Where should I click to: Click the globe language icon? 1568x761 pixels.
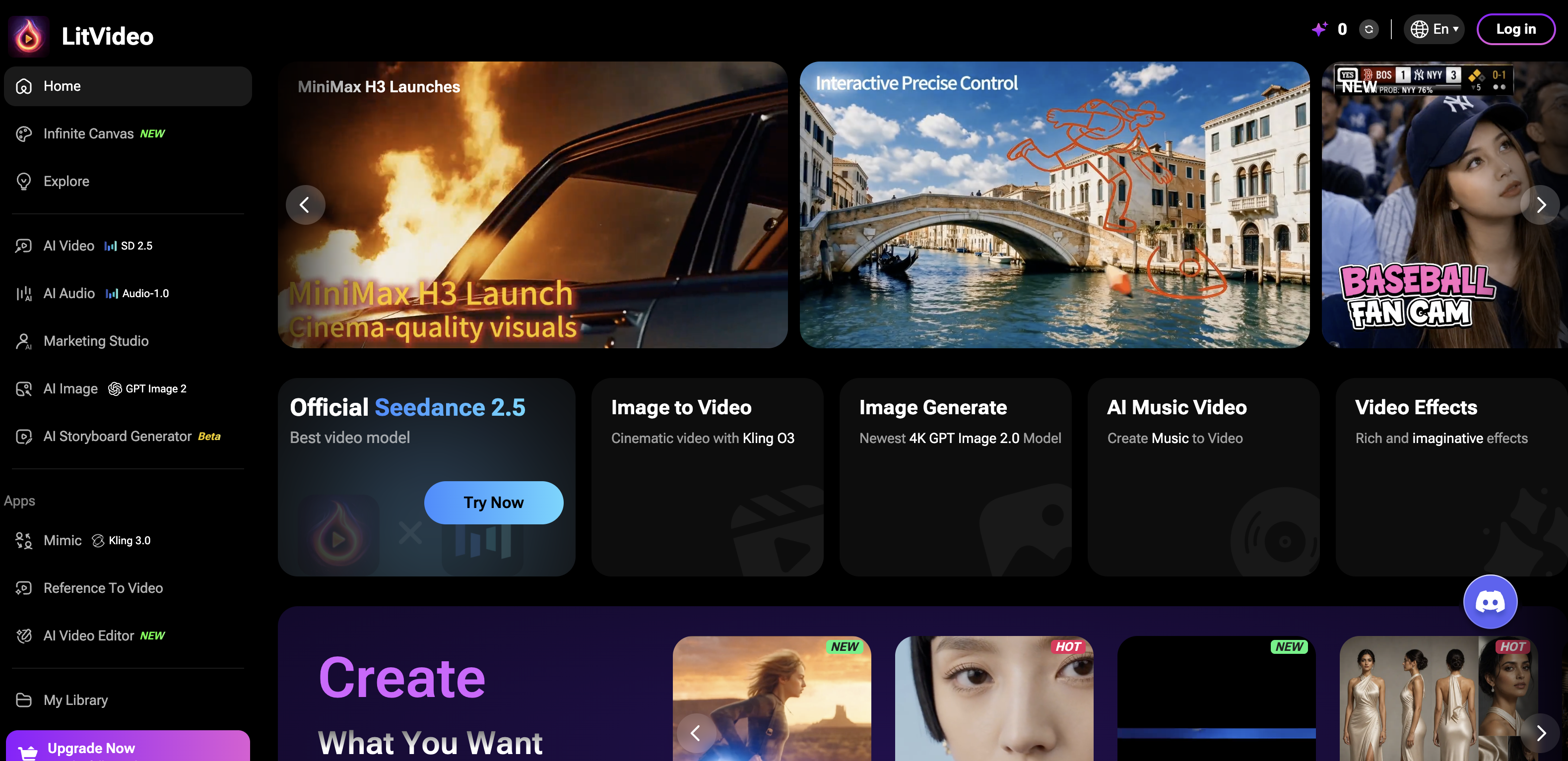pos(1420,29)
